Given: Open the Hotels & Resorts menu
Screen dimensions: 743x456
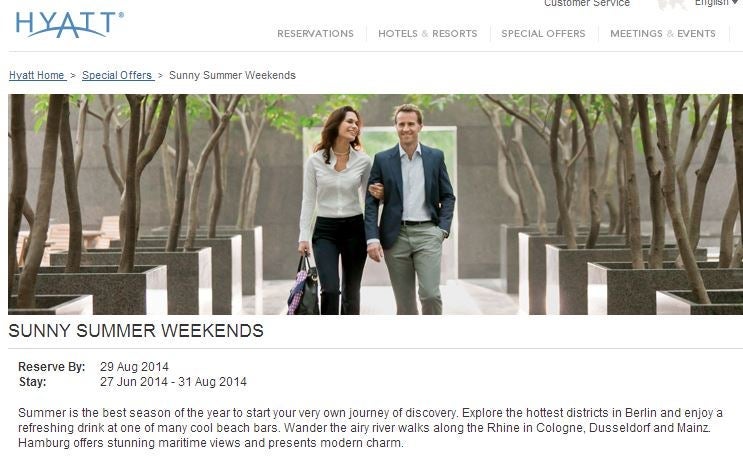Looking at the screenshot, I should [427, 34].
